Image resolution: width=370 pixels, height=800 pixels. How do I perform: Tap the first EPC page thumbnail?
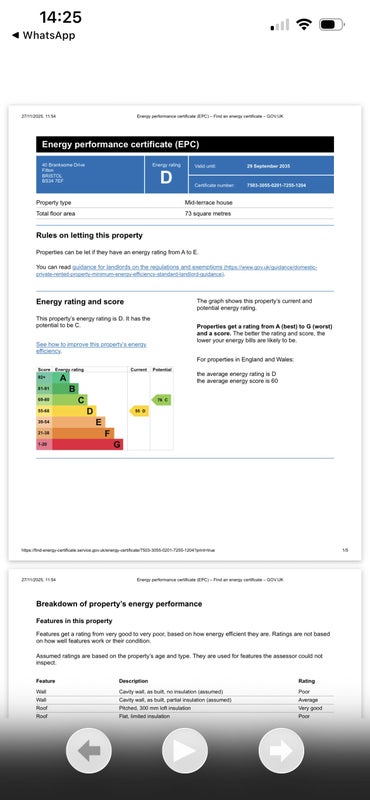click(185, 333)
